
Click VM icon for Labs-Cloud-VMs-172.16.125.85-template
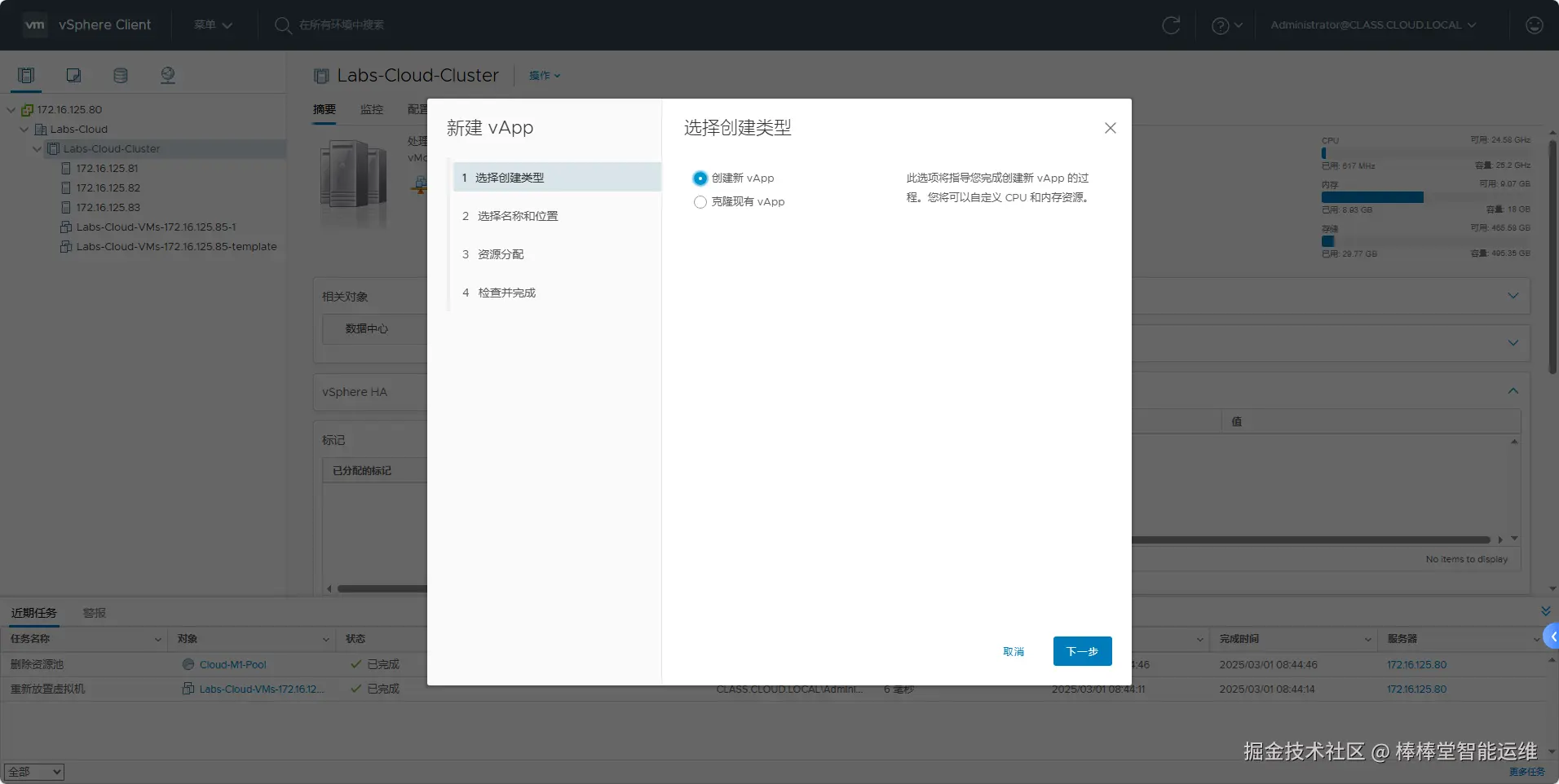pos(66,247)
